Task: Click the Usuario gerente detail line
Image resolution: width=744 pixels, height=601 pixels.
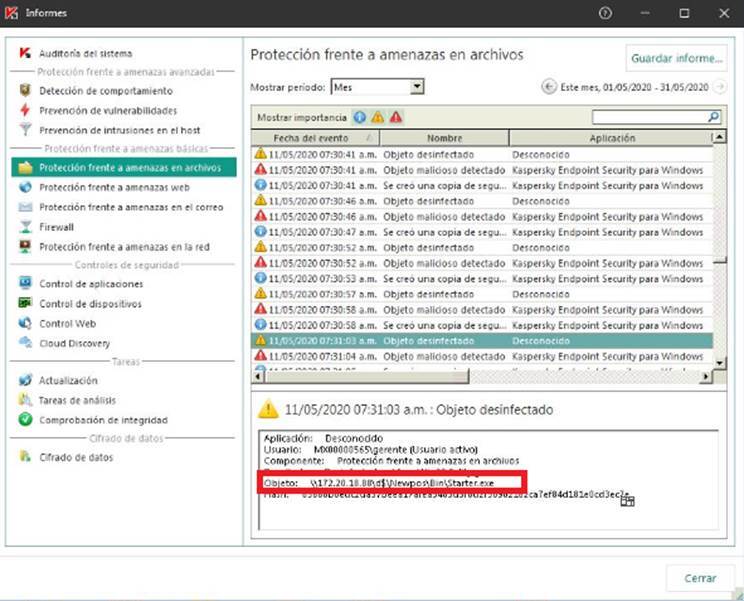Action: (x=371, y=449)
